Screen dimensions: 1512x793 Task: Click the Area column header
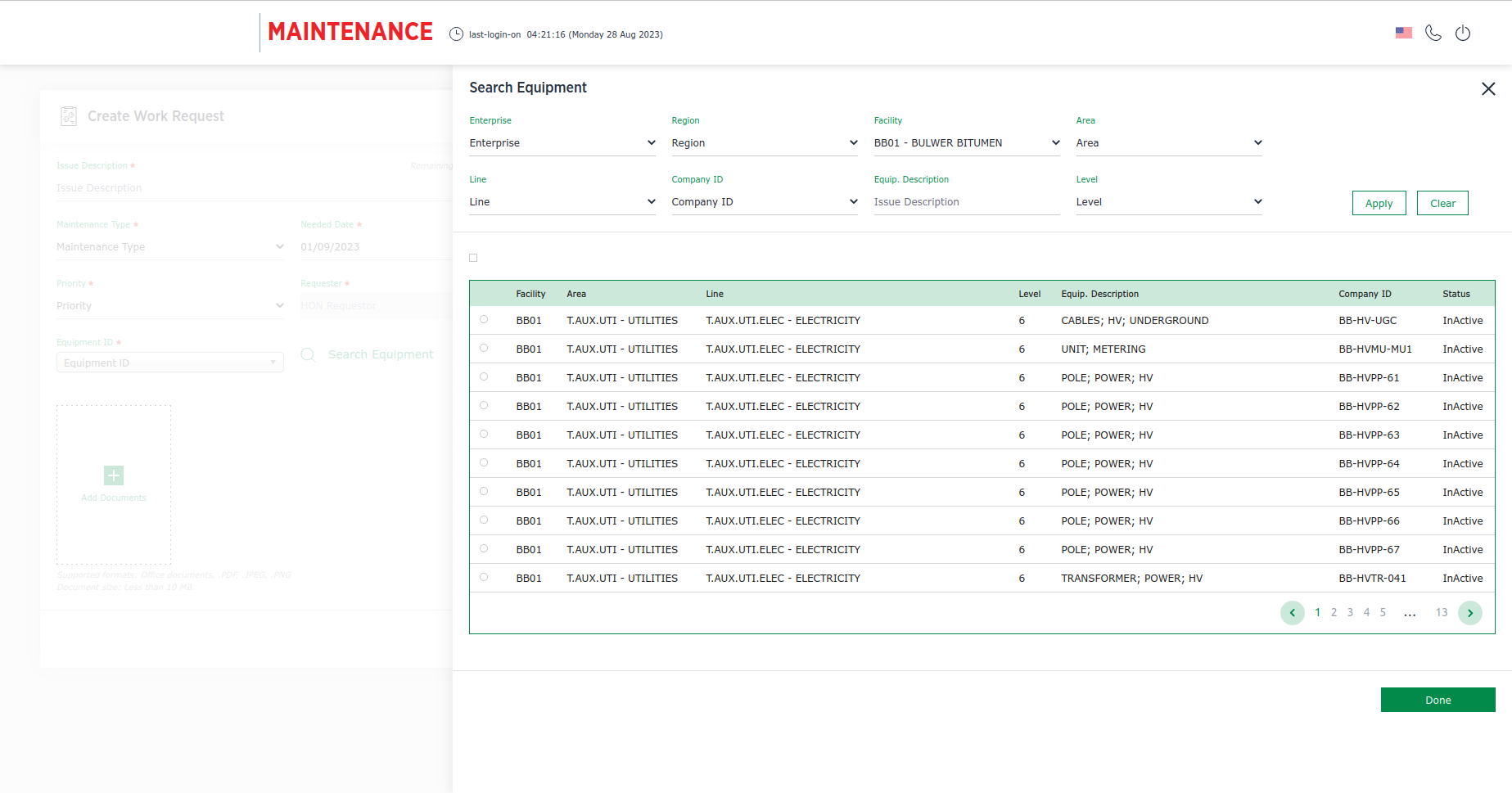pyautogui.click(x=576, y=294)
